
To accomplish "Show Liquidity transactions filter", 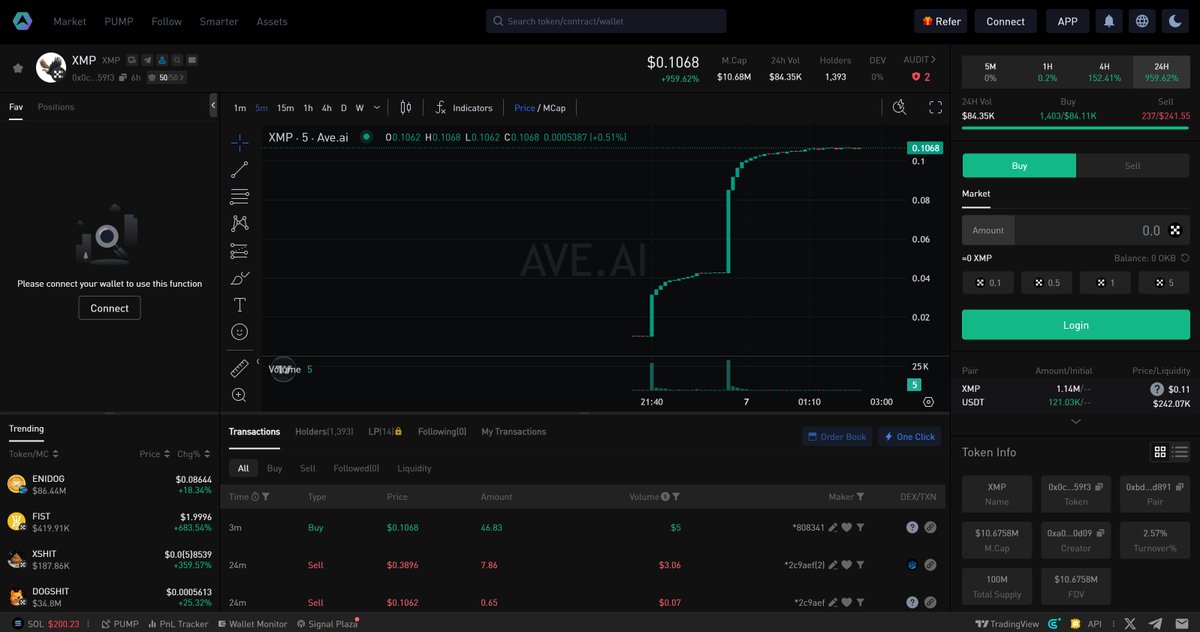I will coord(415,468).
